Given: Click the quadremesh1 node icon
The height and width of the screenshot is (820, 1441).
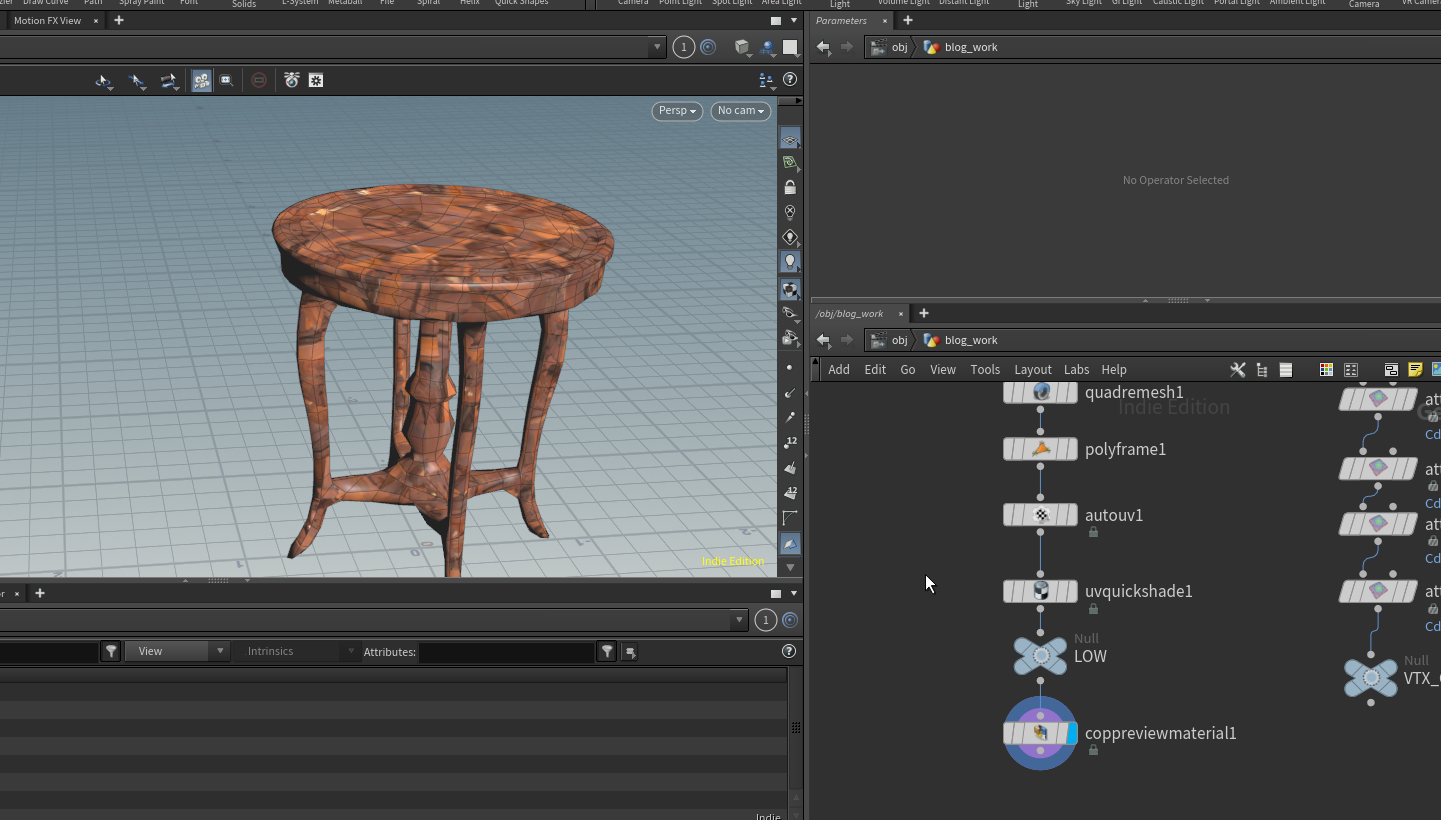Looking at the screenshot, I should coord(1040,392).
